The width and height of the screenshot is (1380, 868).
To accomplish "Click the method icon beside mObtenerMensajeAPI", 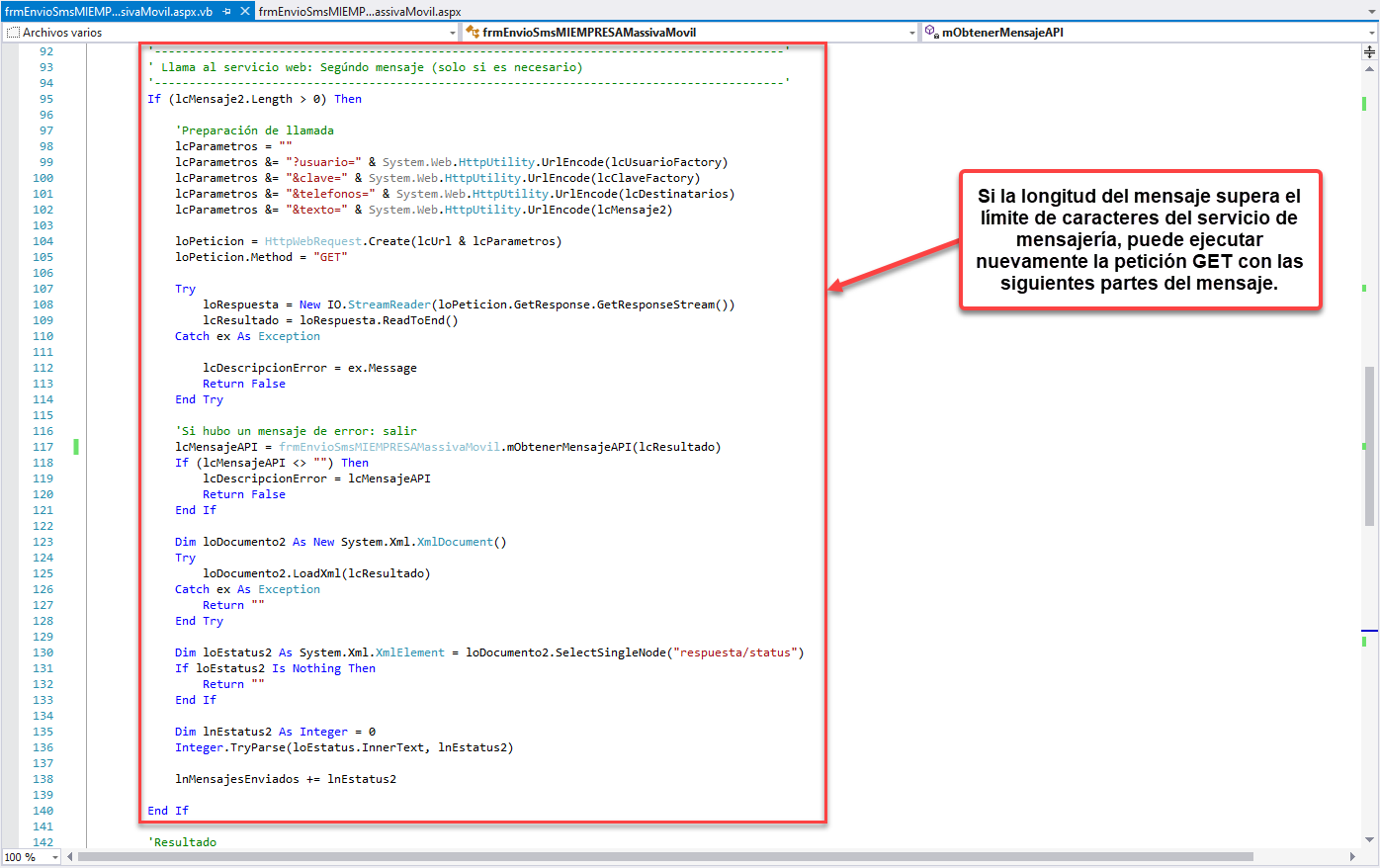I will pos(931,32).
